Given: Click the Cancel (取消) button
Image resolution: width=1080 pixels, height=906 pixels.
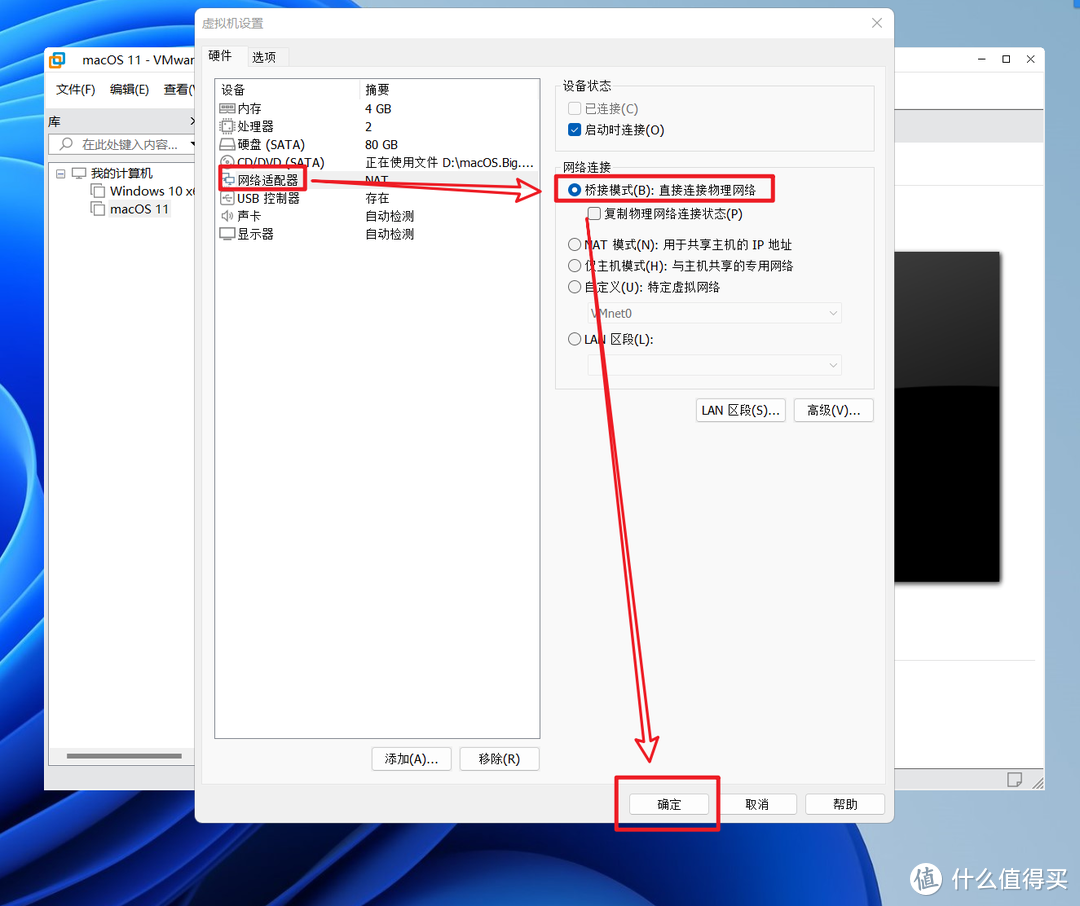Looking at the screenshot, I should pos(757,804).
